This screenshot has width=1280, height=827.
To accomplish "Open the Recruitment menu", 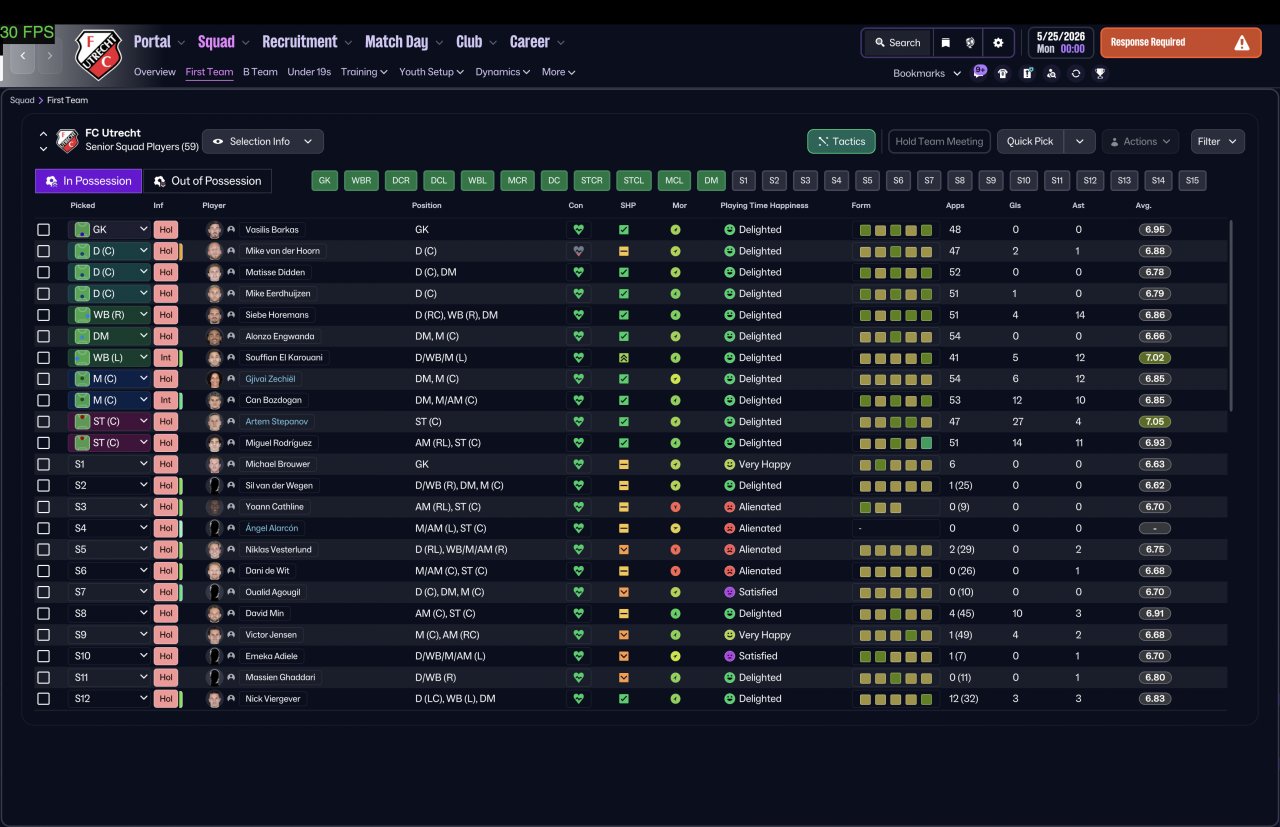I will [x=307, y=42].
